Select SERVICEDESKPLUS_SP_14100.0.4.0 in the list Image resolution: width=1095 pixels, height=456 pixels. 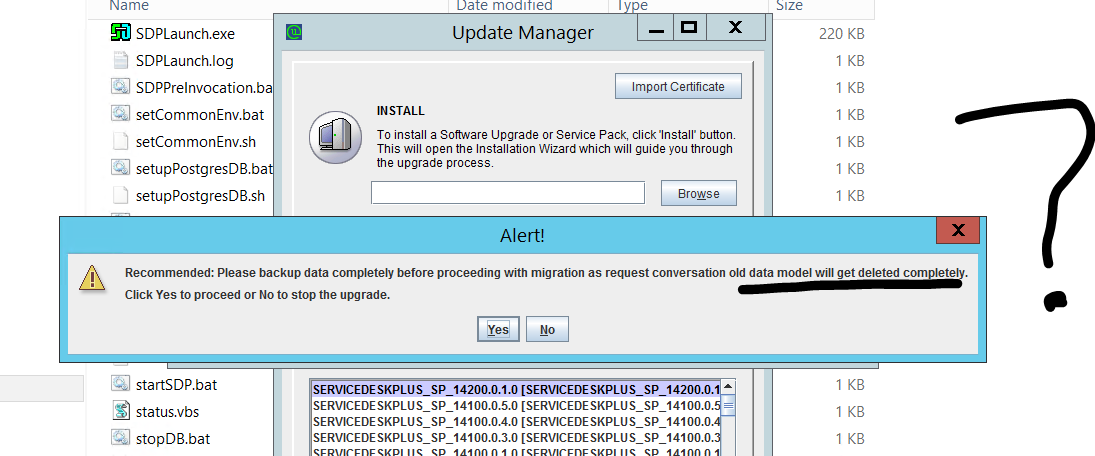pos(516,422)
